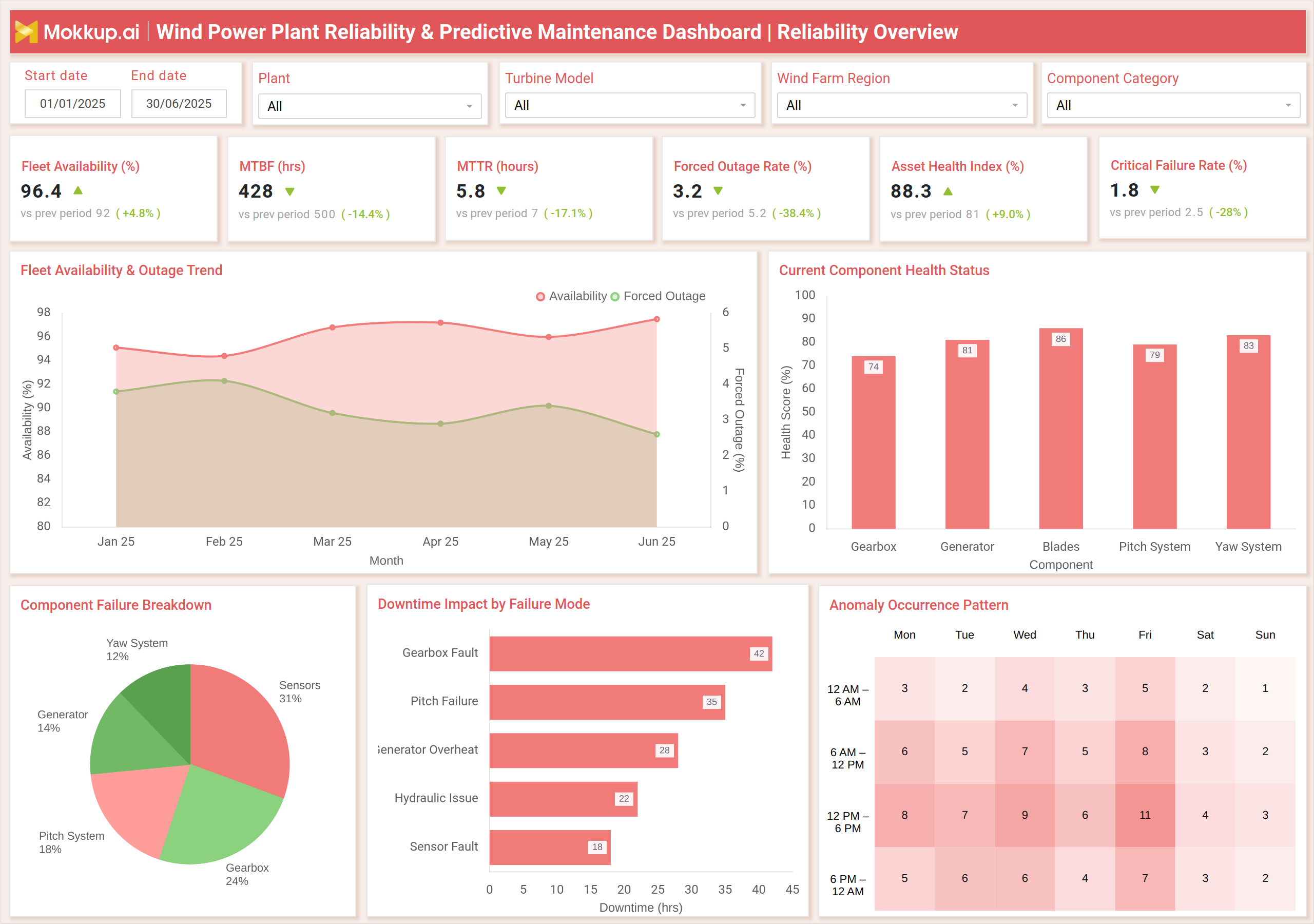The width and height of the screenshot is (1314, 924).
Task: Click the Critical Failure Rate 1.8 value
Action: click(x=1125, y=190)
